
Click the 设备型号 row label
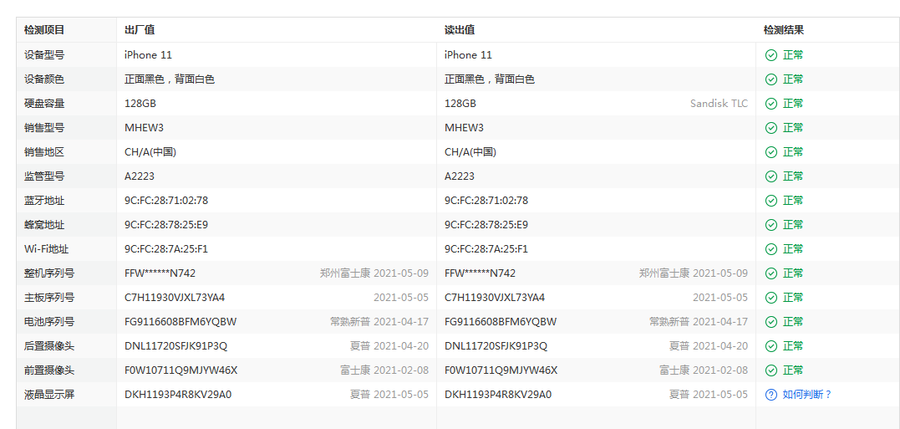[44, 55]
